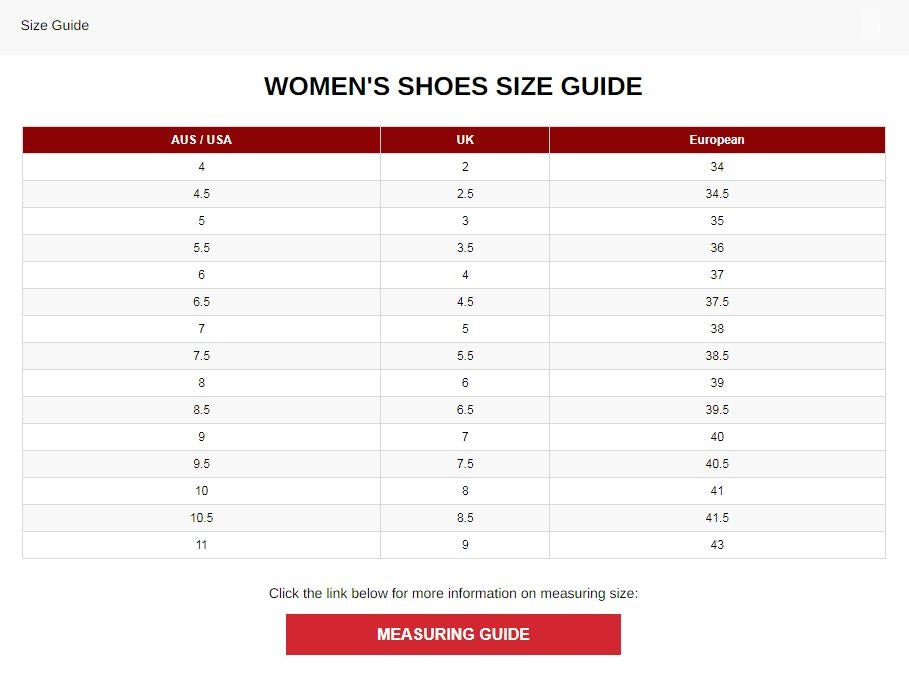Click the European value 34 cell
Screen dimensions: 909x676
pyautogui.click(x=716, y=167)
